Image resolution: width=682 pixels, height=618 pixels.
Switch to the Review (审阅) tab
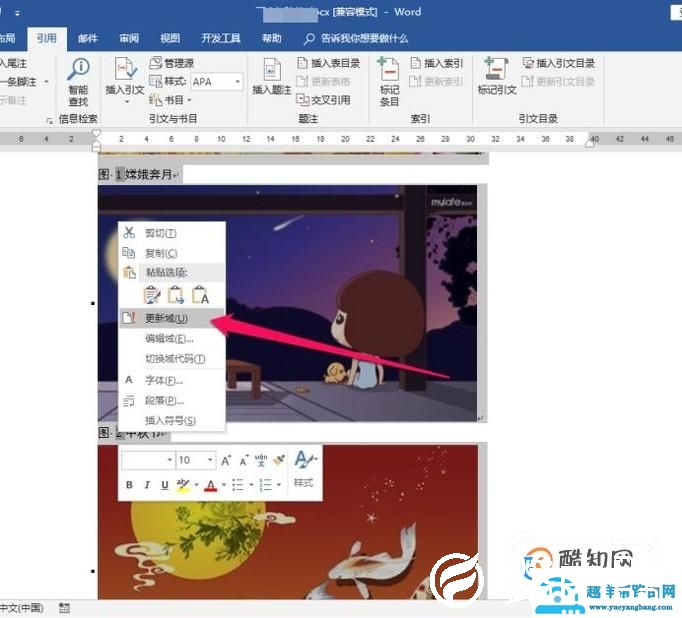click(129, 38)
